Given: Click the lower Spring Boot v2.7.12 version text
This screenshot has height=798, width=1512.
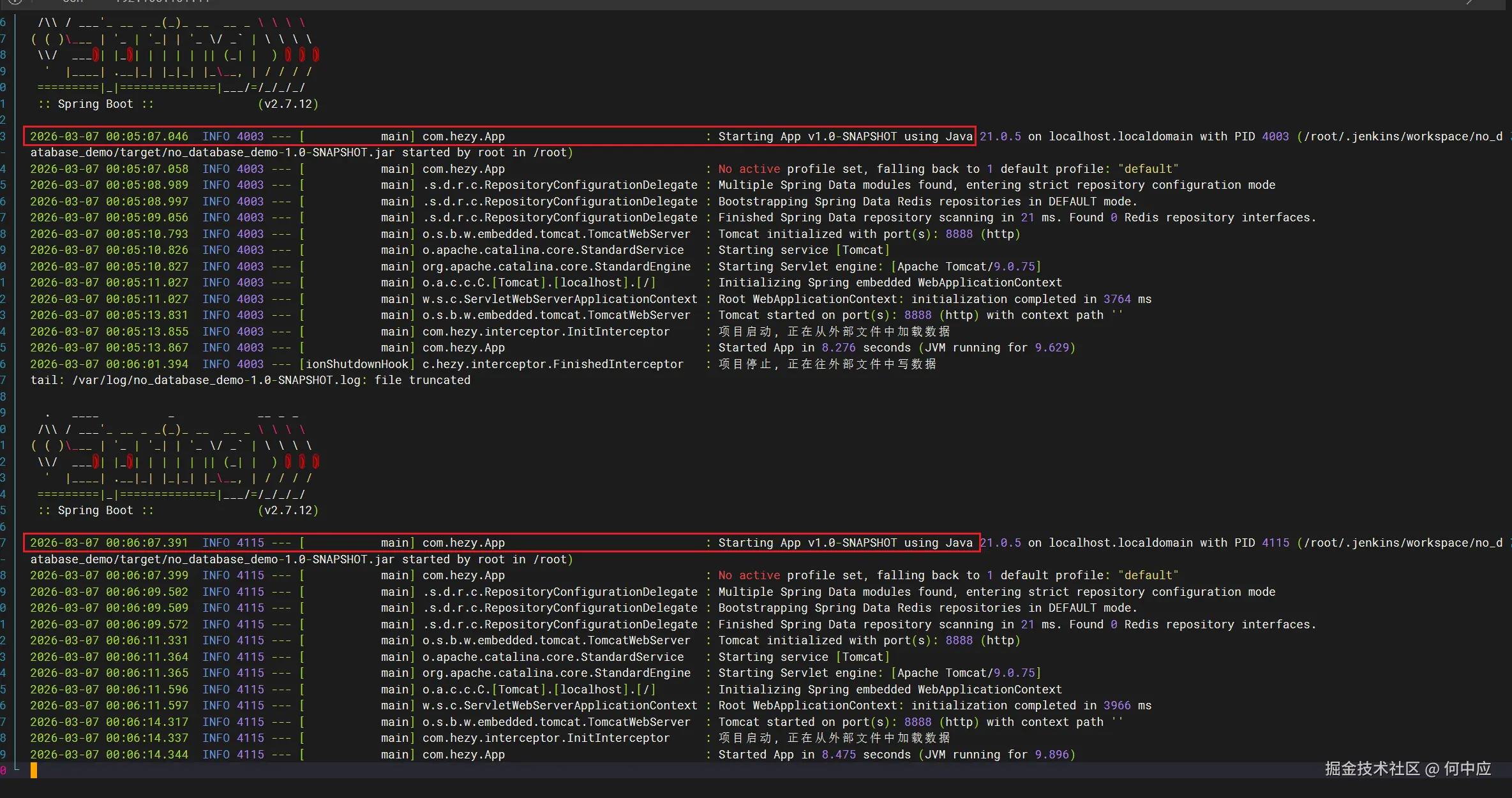Looking at the screenshot, I should pos(288,510).
